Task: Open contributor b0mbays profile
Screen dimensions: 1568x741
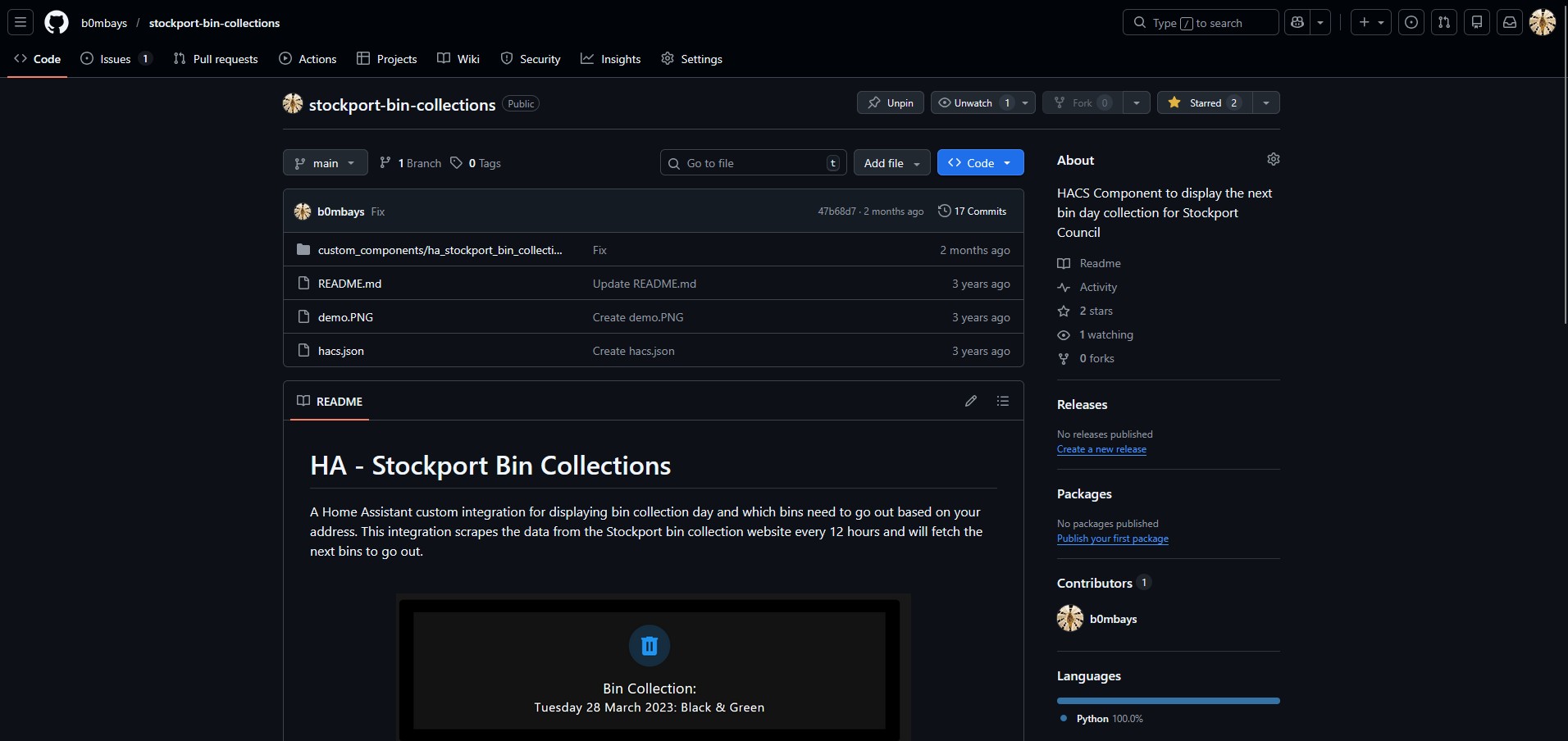Action: (1112, 619)
